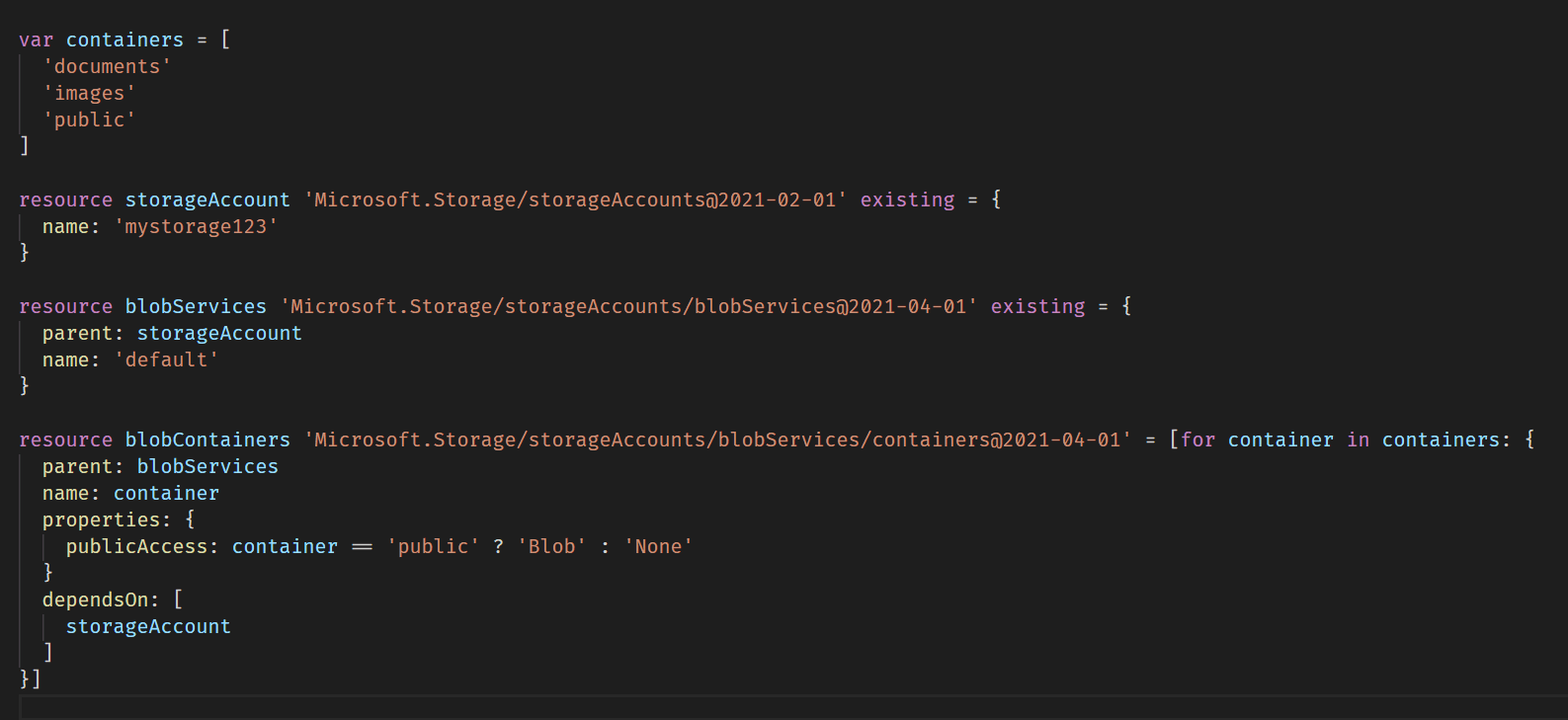Click the containers@2021-04-01 resource type string
This screenshot has height=720, width=1568.
click(x=717, y=440)
